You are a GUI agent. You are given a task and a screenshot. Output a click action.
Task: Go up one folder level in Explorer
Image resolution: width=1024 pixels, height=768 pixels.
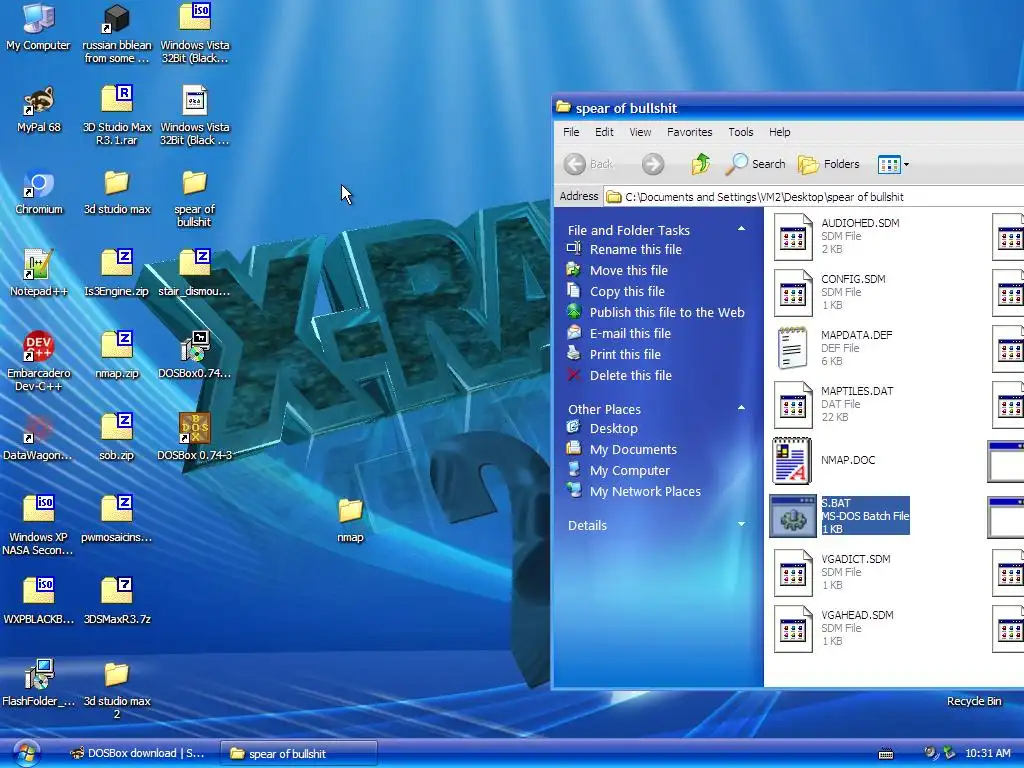(x=701, y=164)
